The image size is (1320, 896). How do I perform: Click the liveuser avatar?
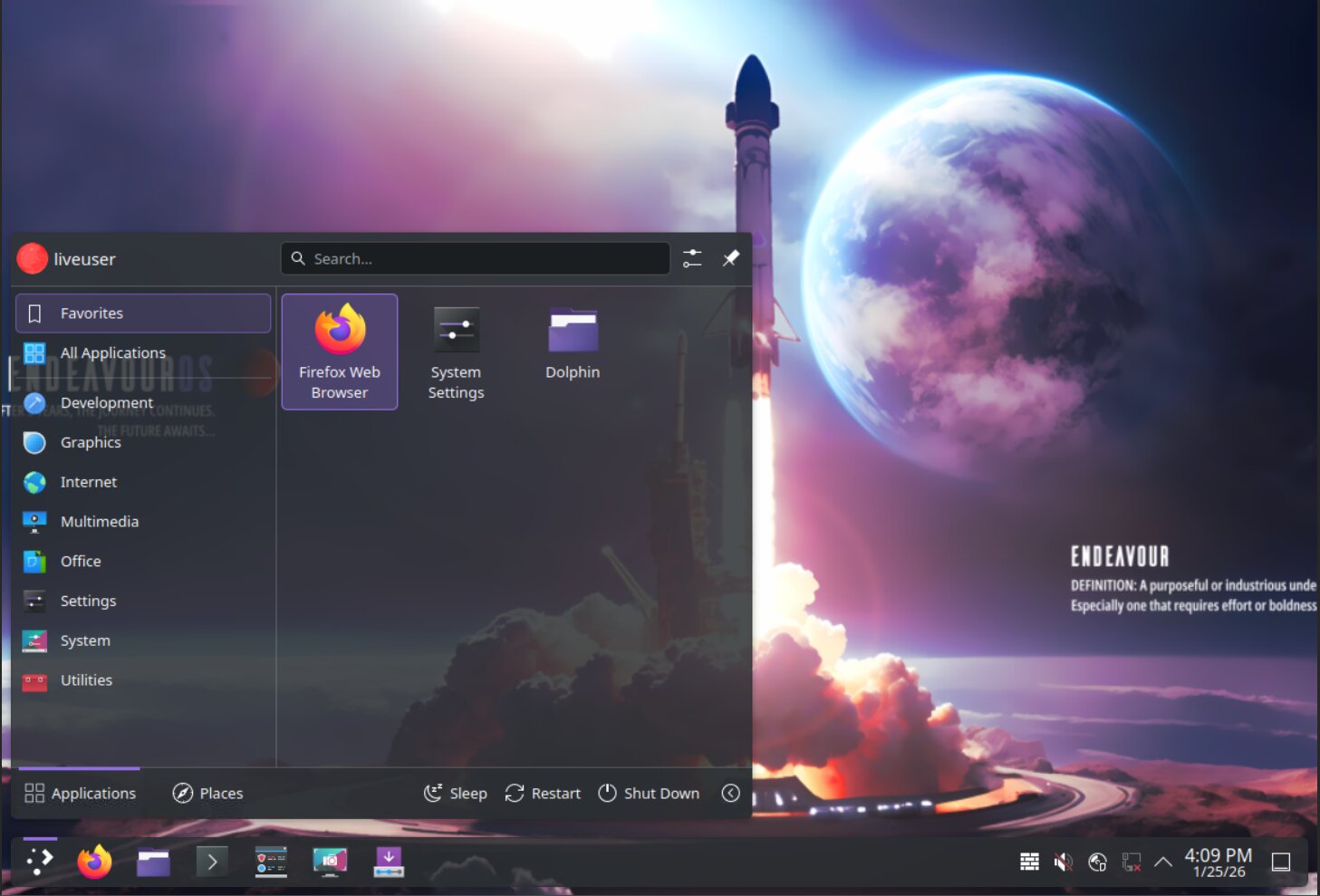click(33, 258)
